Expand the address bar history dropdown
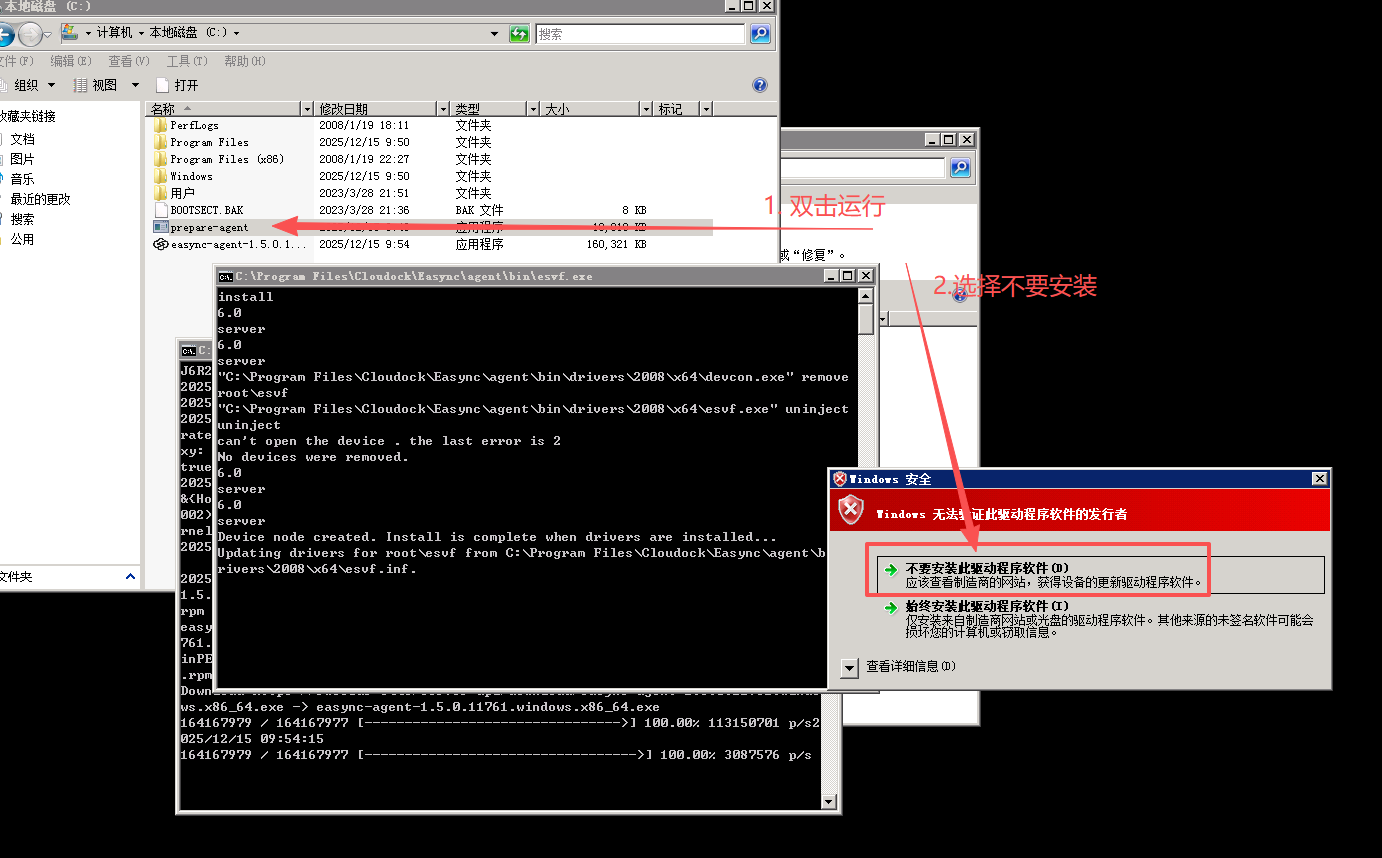 (x=494, y=33)
